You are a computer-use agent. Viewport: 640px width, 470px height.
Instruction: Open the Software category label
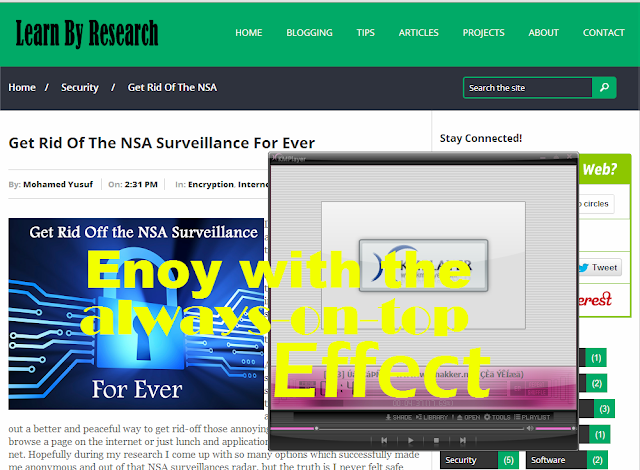[556, 460]
